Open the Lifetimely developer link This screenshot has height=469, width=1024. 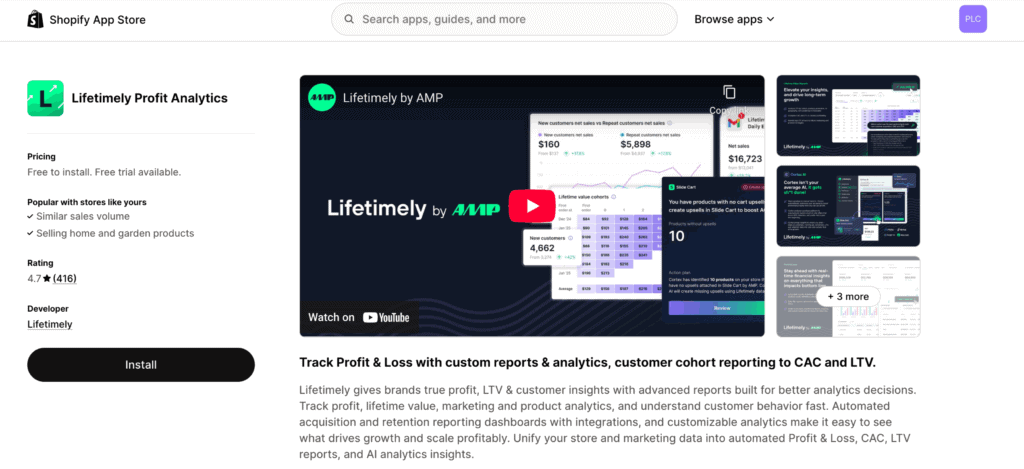[50, 324]
